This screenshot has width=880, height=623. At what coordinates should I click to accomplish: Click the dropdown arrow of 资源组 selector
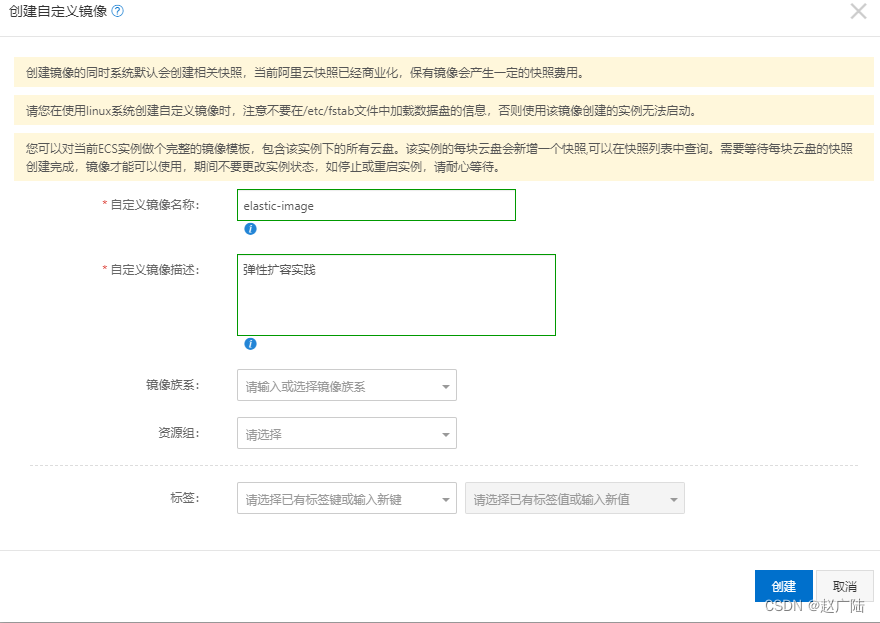[444, 433]
